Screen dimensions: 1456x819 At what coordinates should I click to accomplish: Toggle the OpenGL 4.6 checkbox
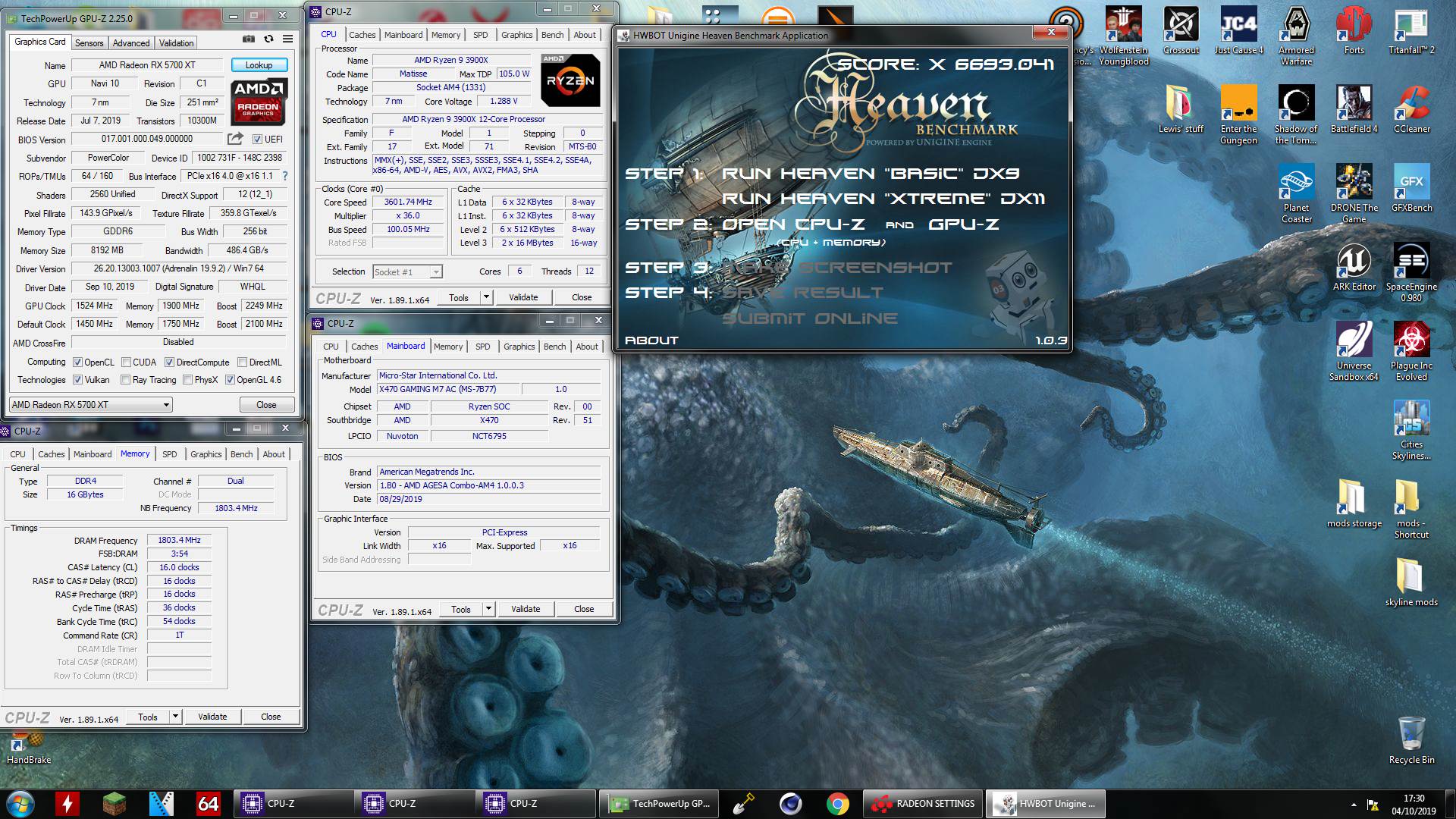click(230, 380)
